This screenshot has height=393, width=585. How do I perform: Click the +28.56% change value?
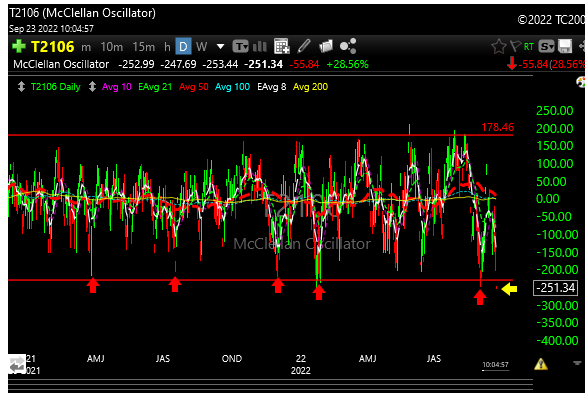click(x=347, y=64)
